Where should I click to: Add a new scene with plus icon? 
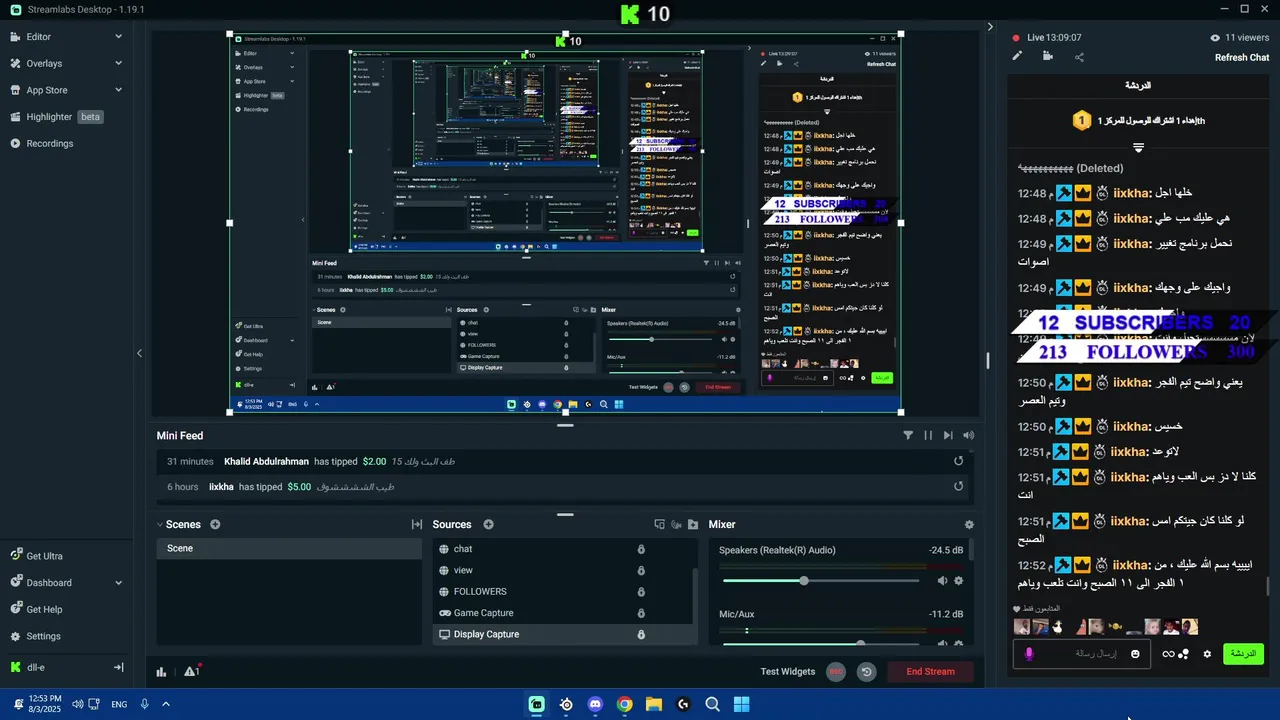[215, 525]
